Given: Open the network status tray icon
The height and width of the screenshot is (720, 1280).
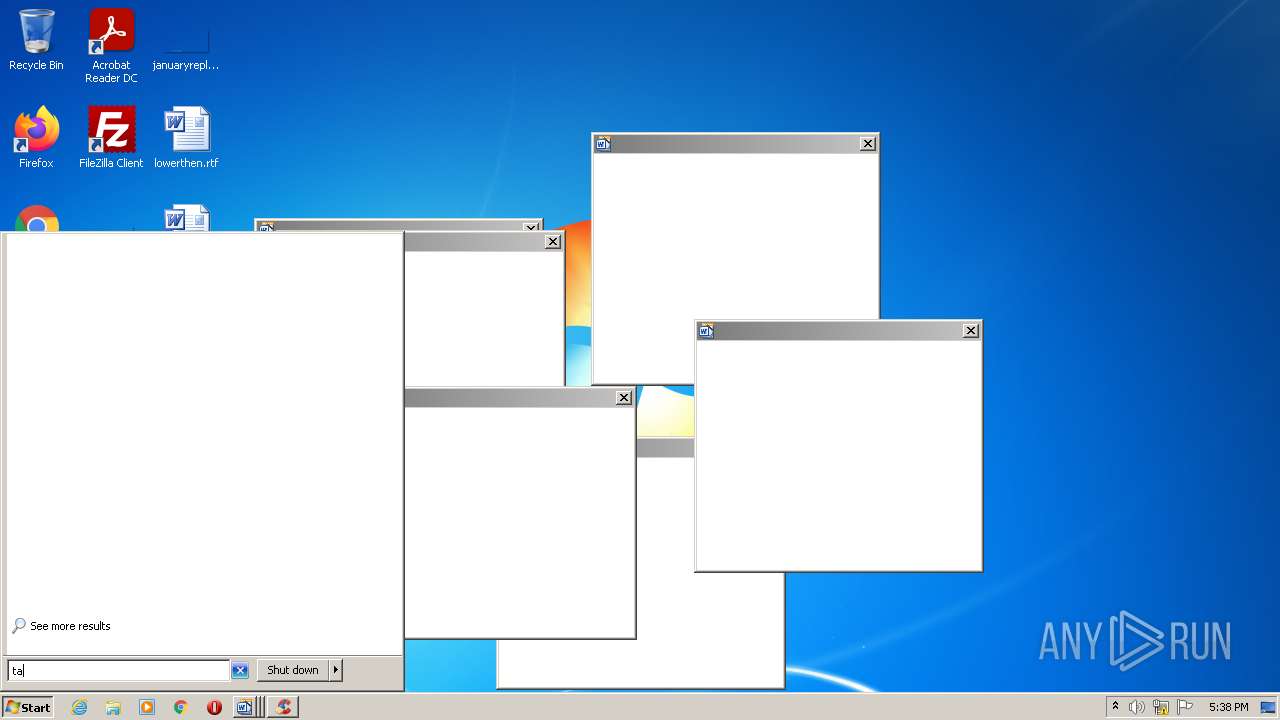Looking at the screenshot, I should pos(1161,707).
